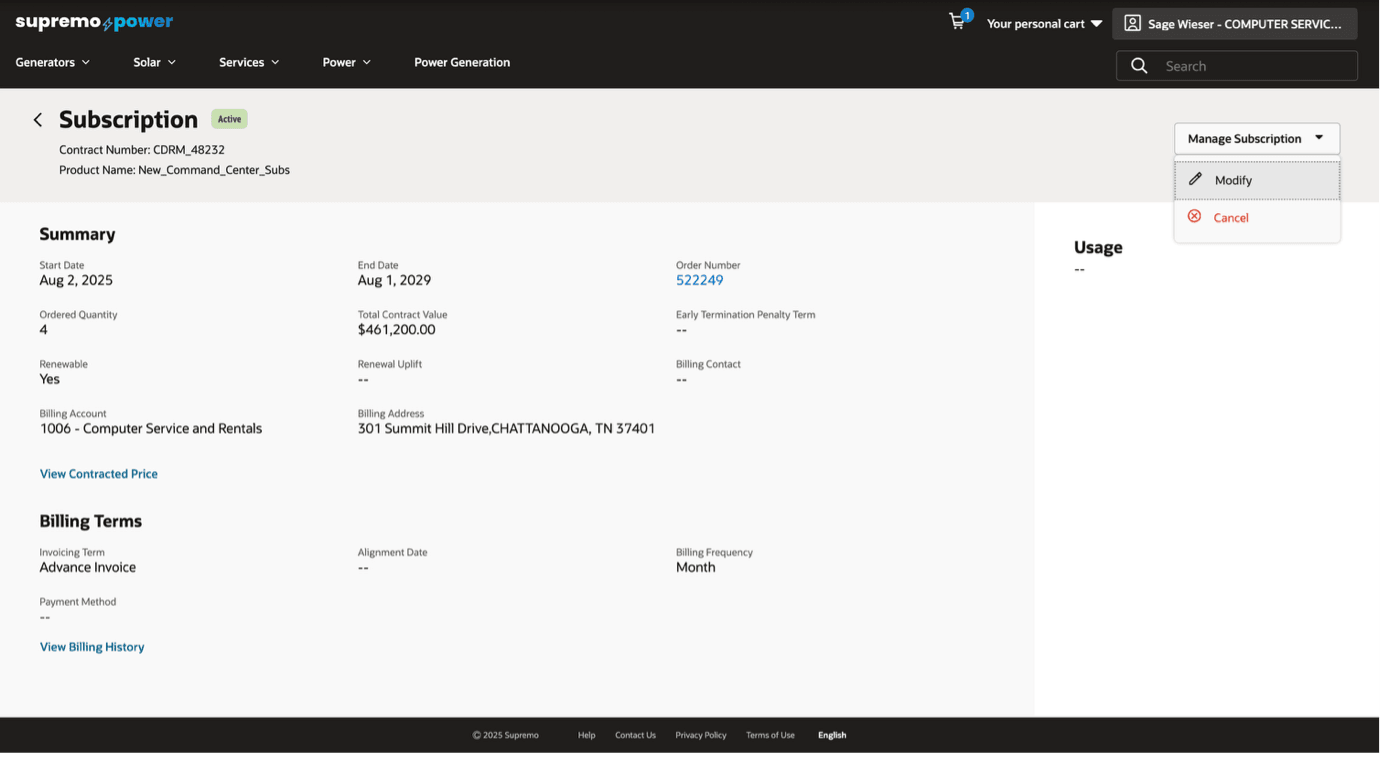Open the Privacy Policy footer link

tap(700, 735)
